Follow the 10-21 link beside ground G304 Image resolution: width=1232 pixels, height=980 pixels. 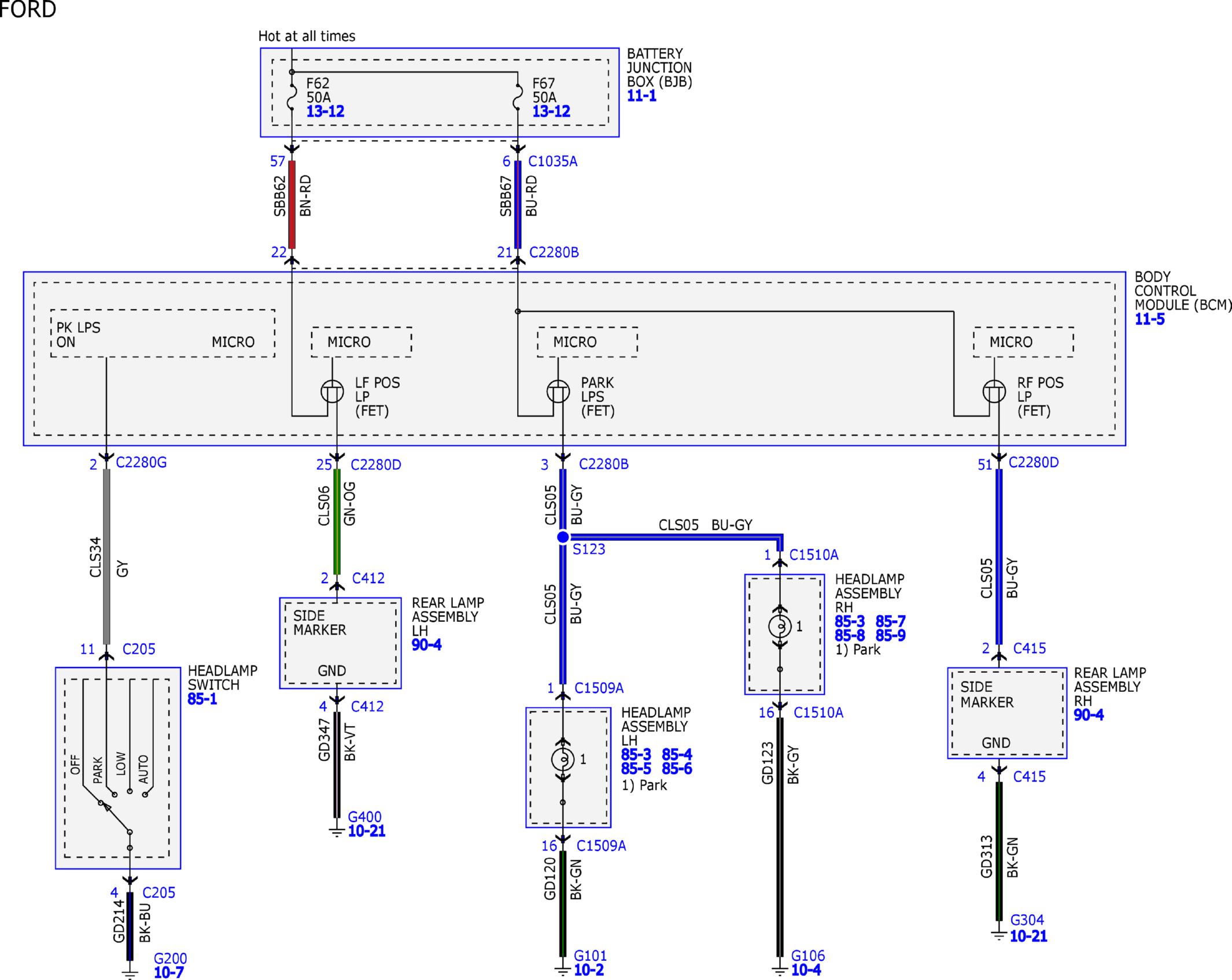[1028, 936]
